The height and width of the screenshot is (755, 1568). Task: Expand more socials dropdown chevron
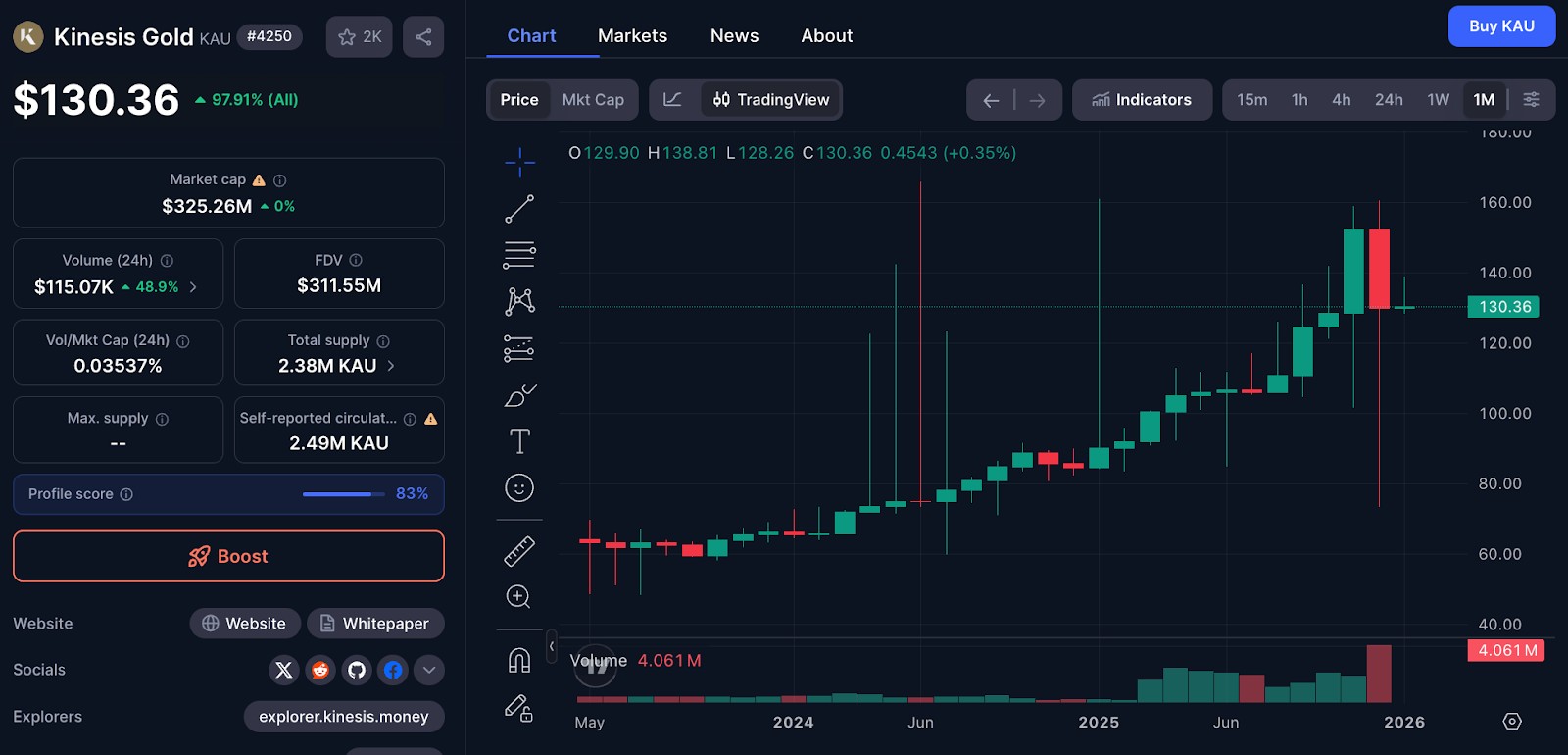coord(429,670)
